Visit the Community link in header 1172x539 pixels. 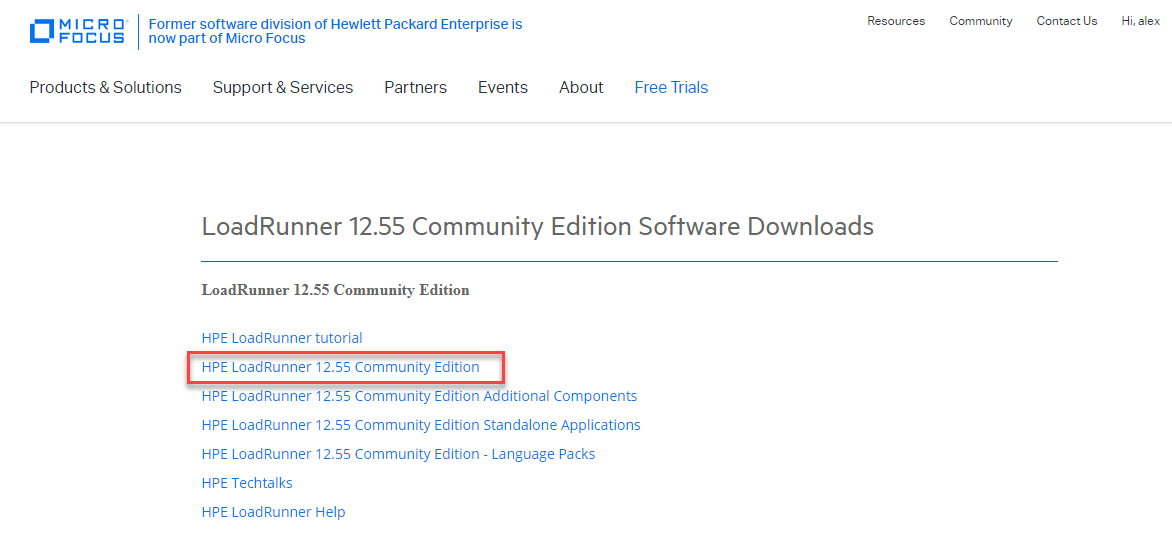(980, 21)
